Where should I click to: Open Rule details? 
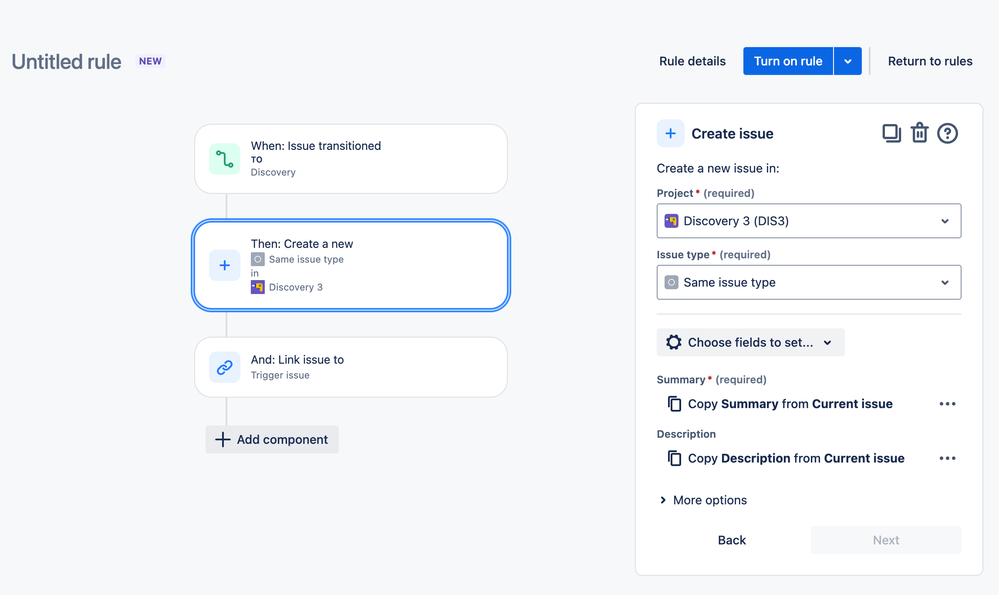[692, 61]
